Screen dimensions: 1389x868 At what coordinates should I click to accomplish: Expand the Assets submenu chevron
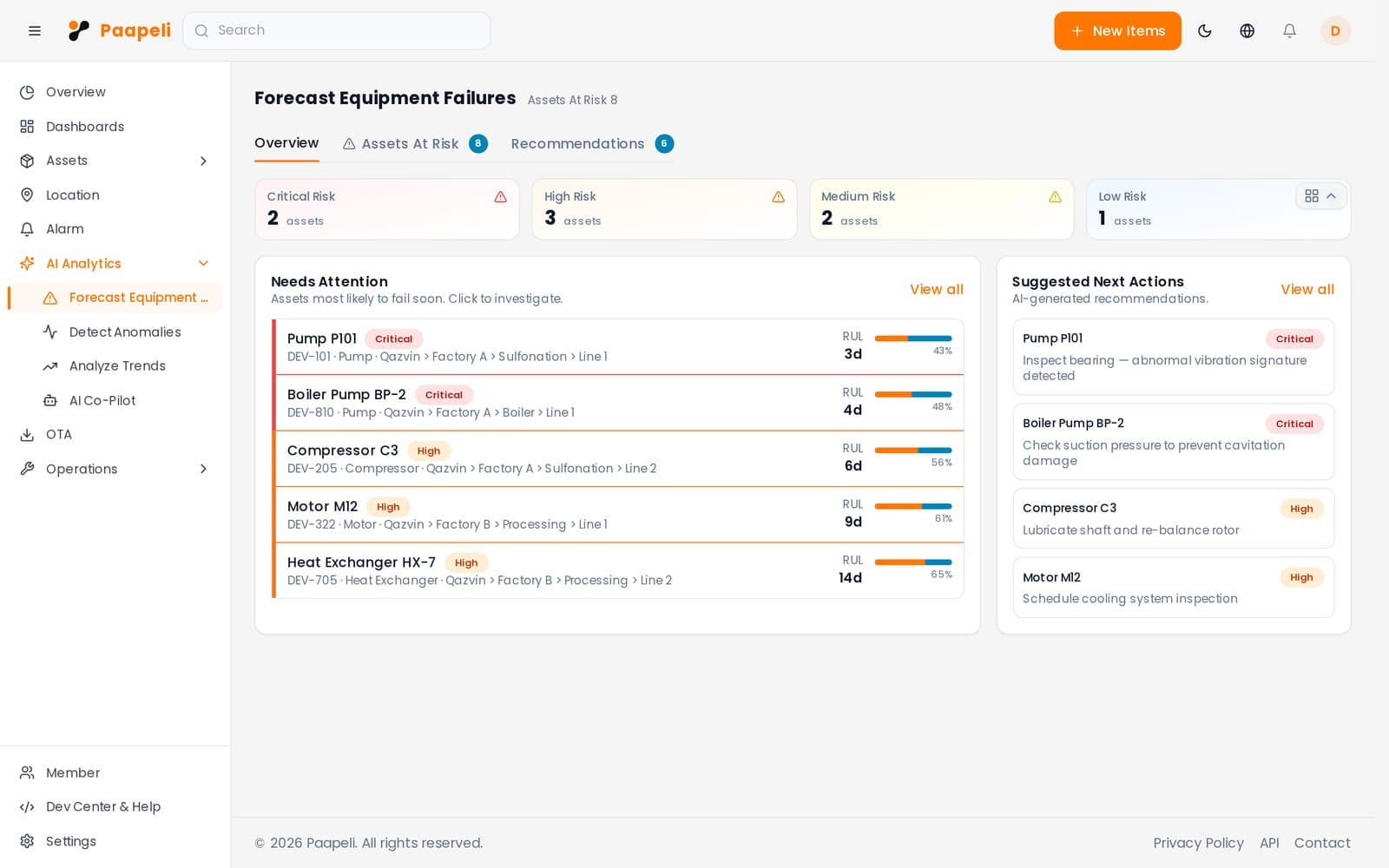[x=203, y=161]
